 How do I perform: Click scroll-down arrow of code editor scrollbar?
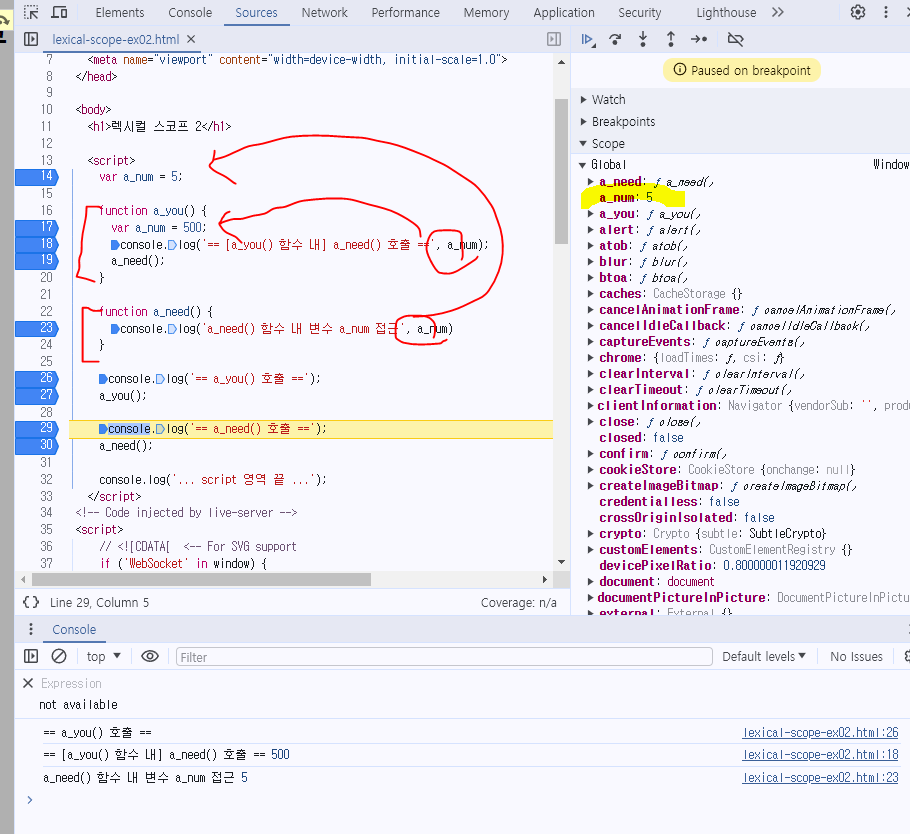click(561, 562)
